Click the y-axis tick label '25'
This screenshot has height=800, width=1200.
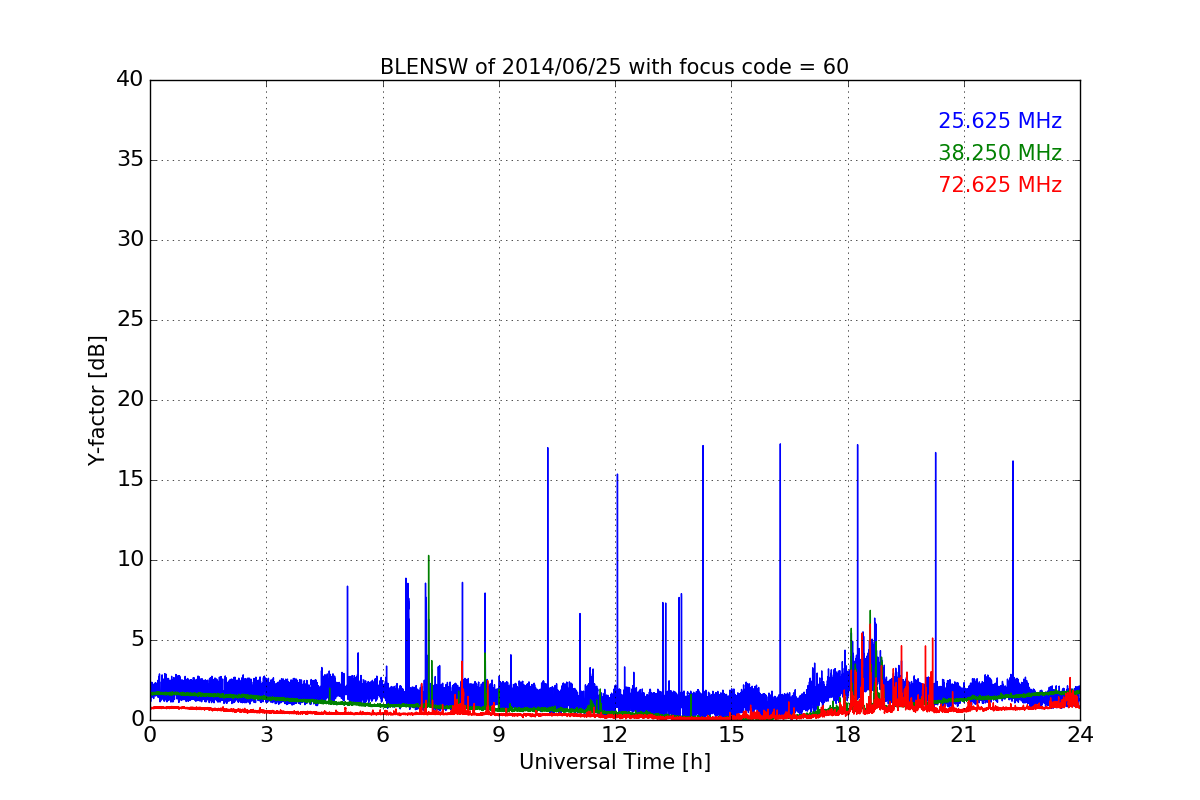[130, 320]
